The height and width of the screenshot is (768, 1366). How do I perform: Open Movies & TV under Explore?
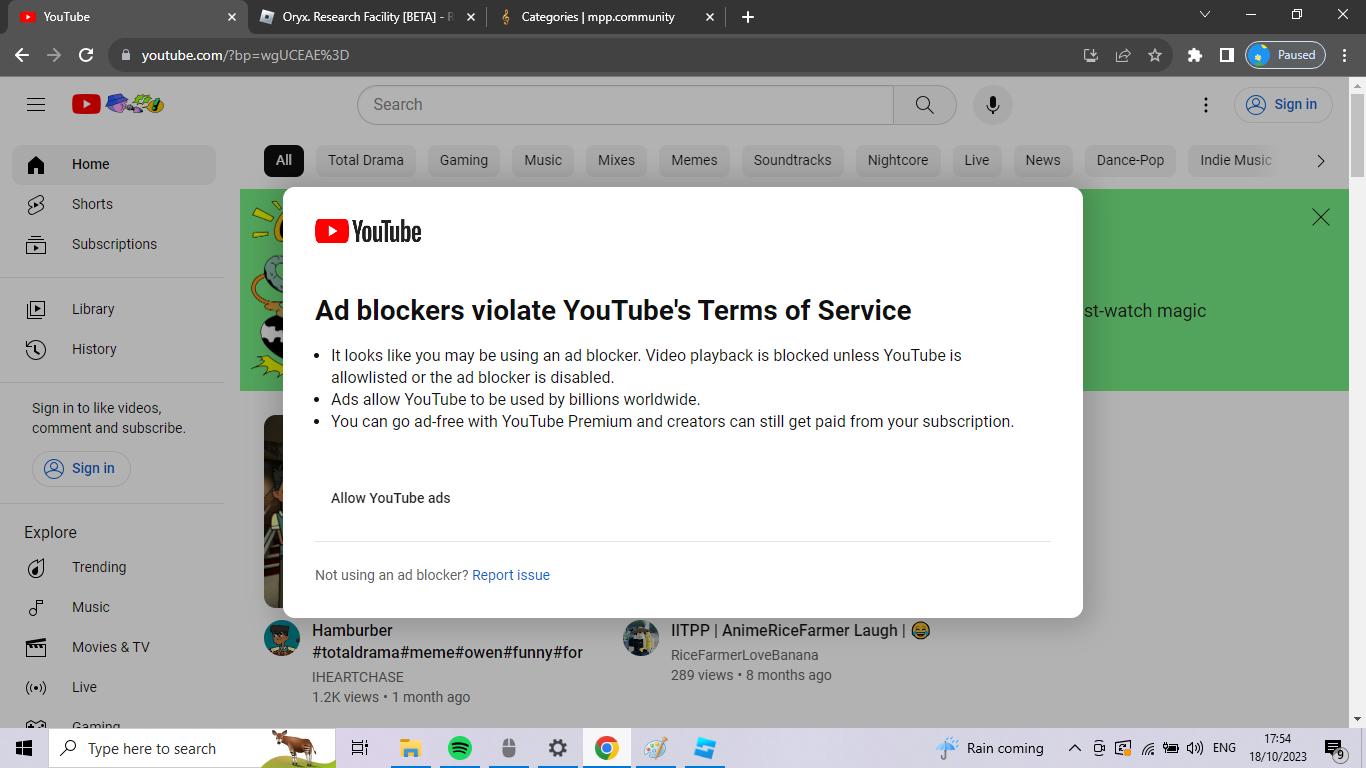(x=114, y=647)
